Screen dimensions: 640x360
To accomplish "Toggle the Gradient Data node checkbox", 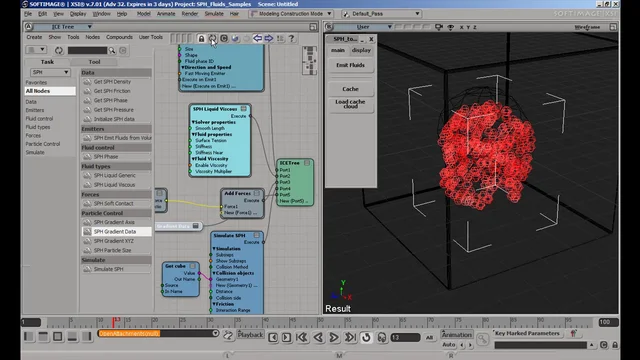I will coord(196,226).
